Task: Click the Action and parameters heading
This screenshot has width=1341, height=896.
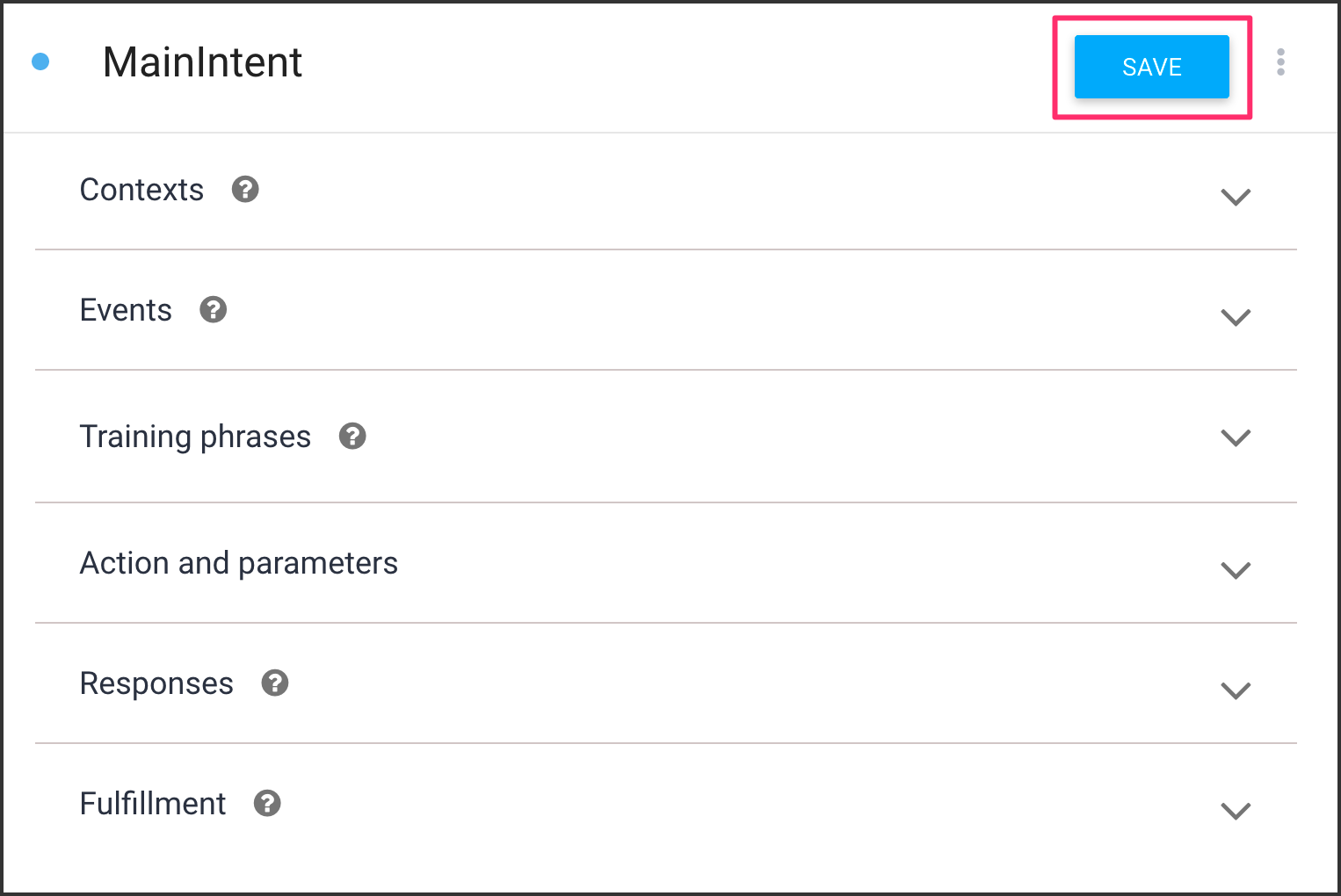Action: pos(239,563)
